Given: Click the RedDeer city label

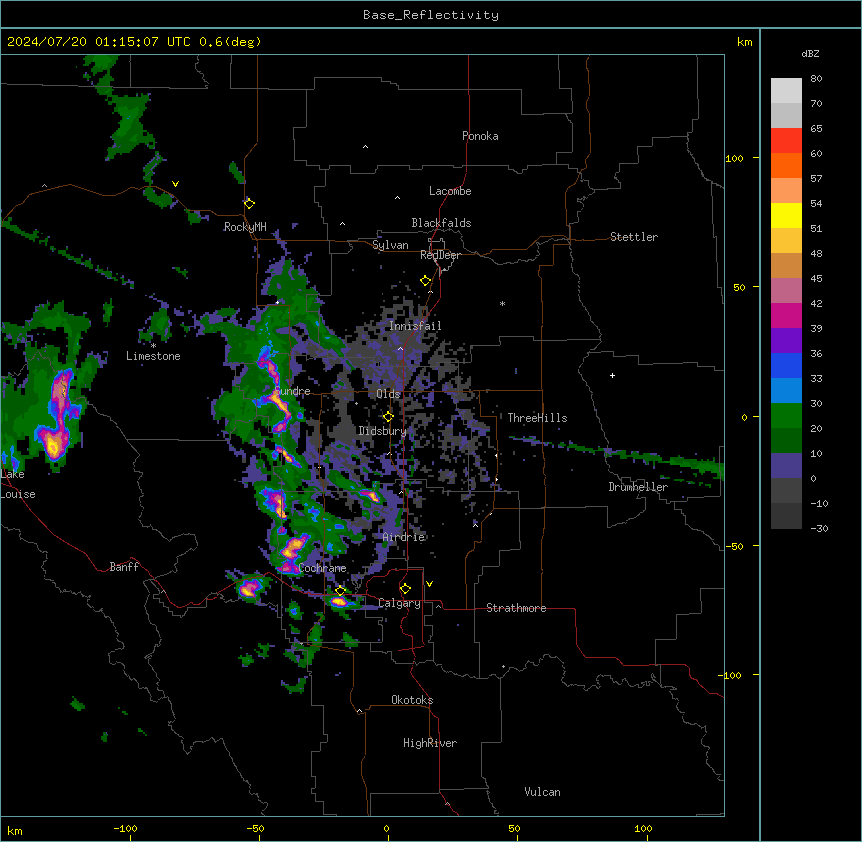Looking at the screenshot, I should coord(440,255).
